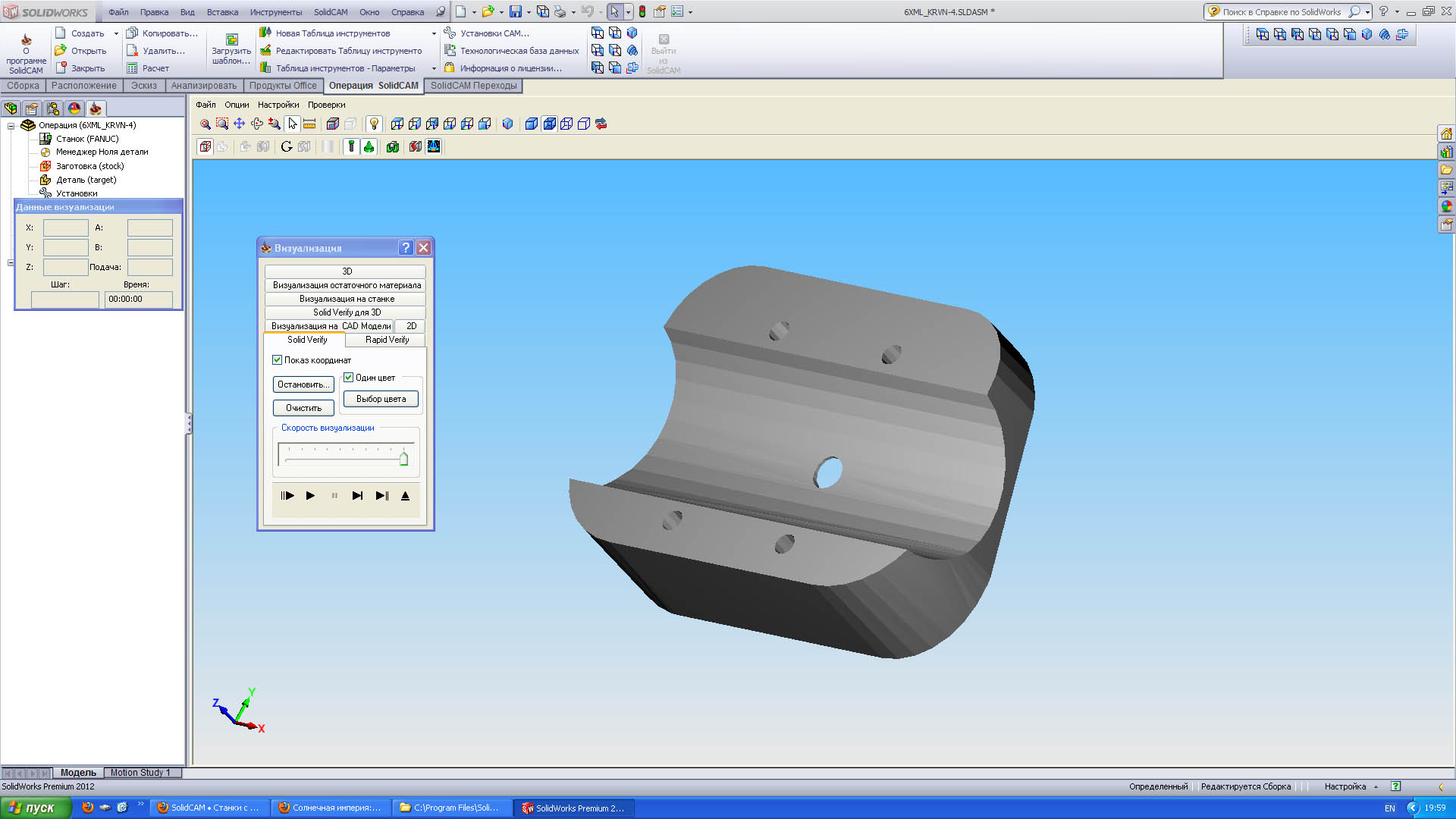Click the green tool holder display icon
Screen dimensions: 1456x819
tap(369, 146)
